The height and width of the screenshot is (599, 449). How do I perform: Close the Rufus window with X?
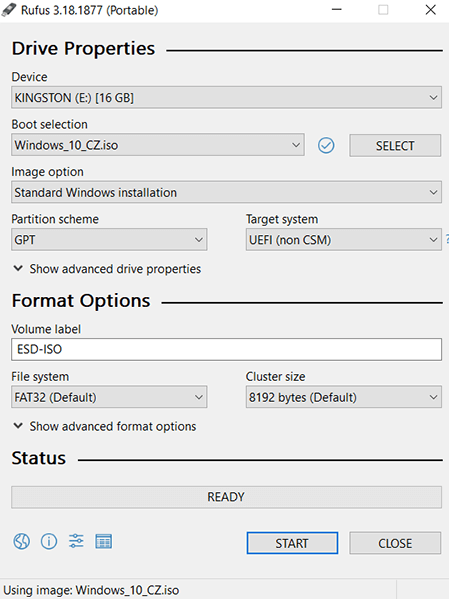[431, 10]
